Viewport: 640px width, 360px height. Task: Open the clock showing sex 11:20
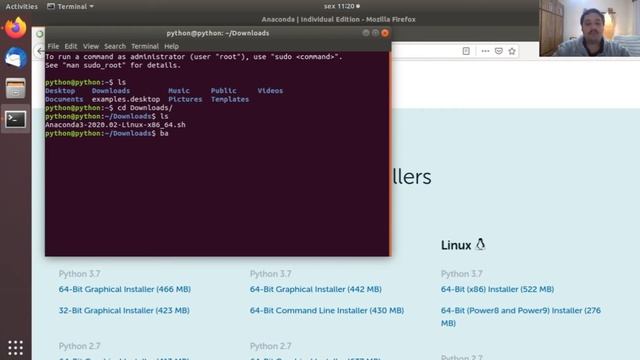[342, 7]
